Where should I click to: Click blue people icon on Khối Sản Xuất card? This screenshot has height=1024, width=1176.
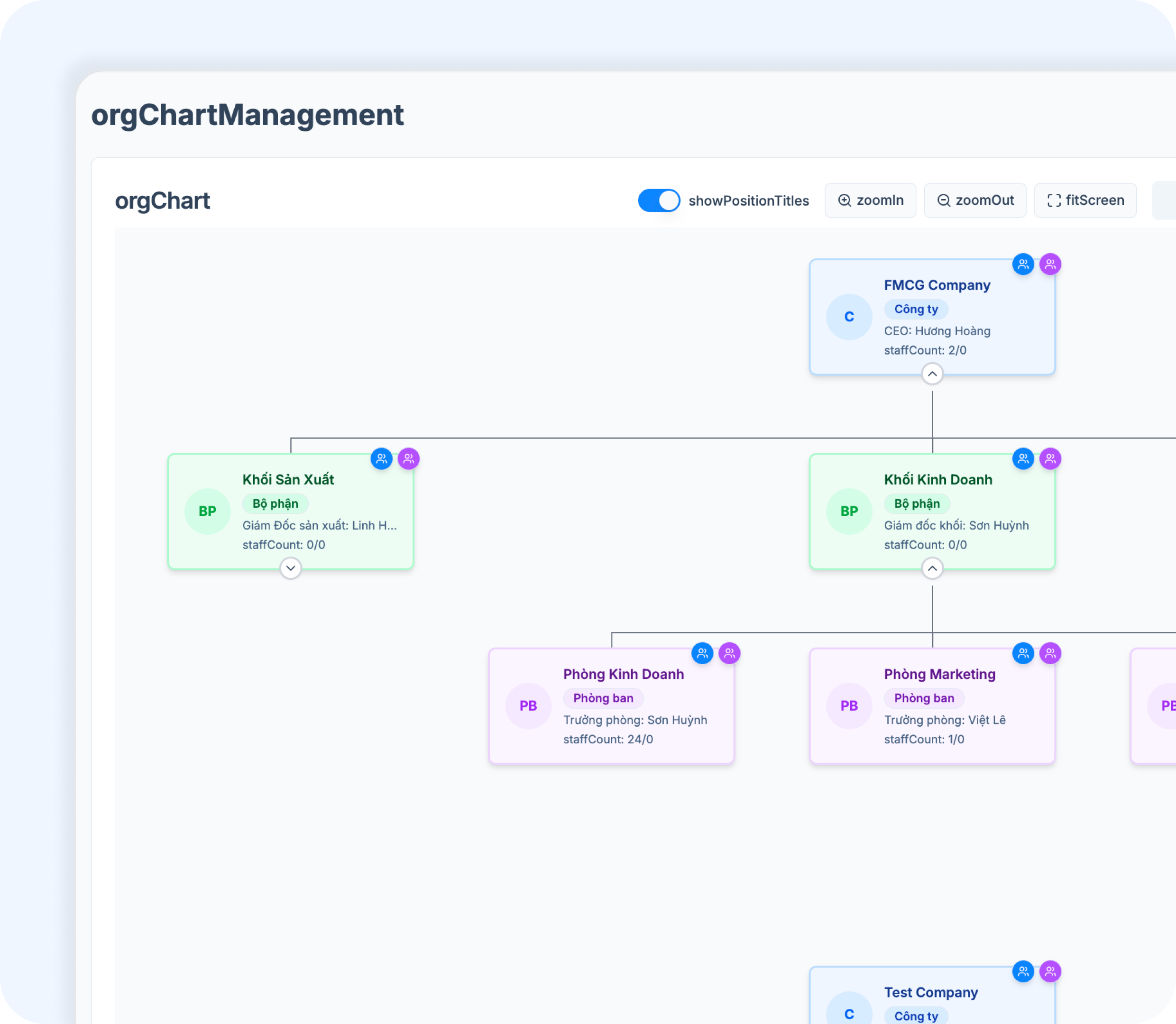[381, 458]
